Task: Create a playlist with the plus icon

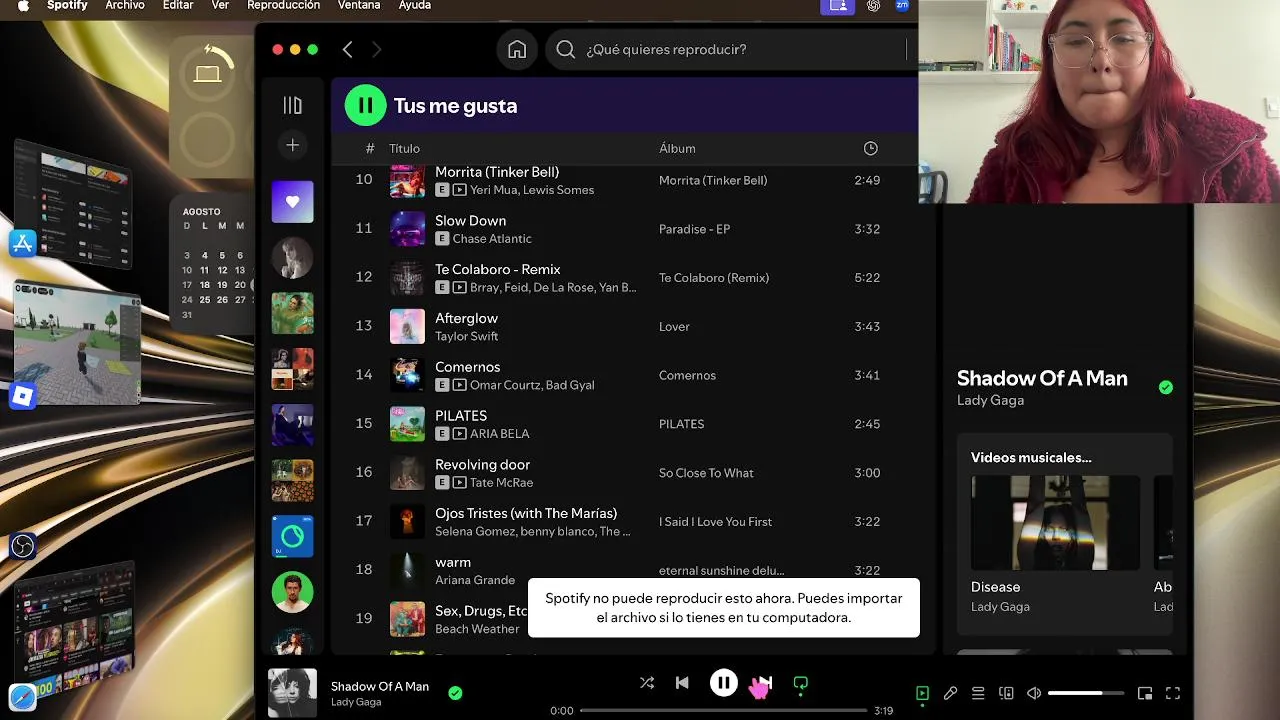Action: click(x=292, y=145)
